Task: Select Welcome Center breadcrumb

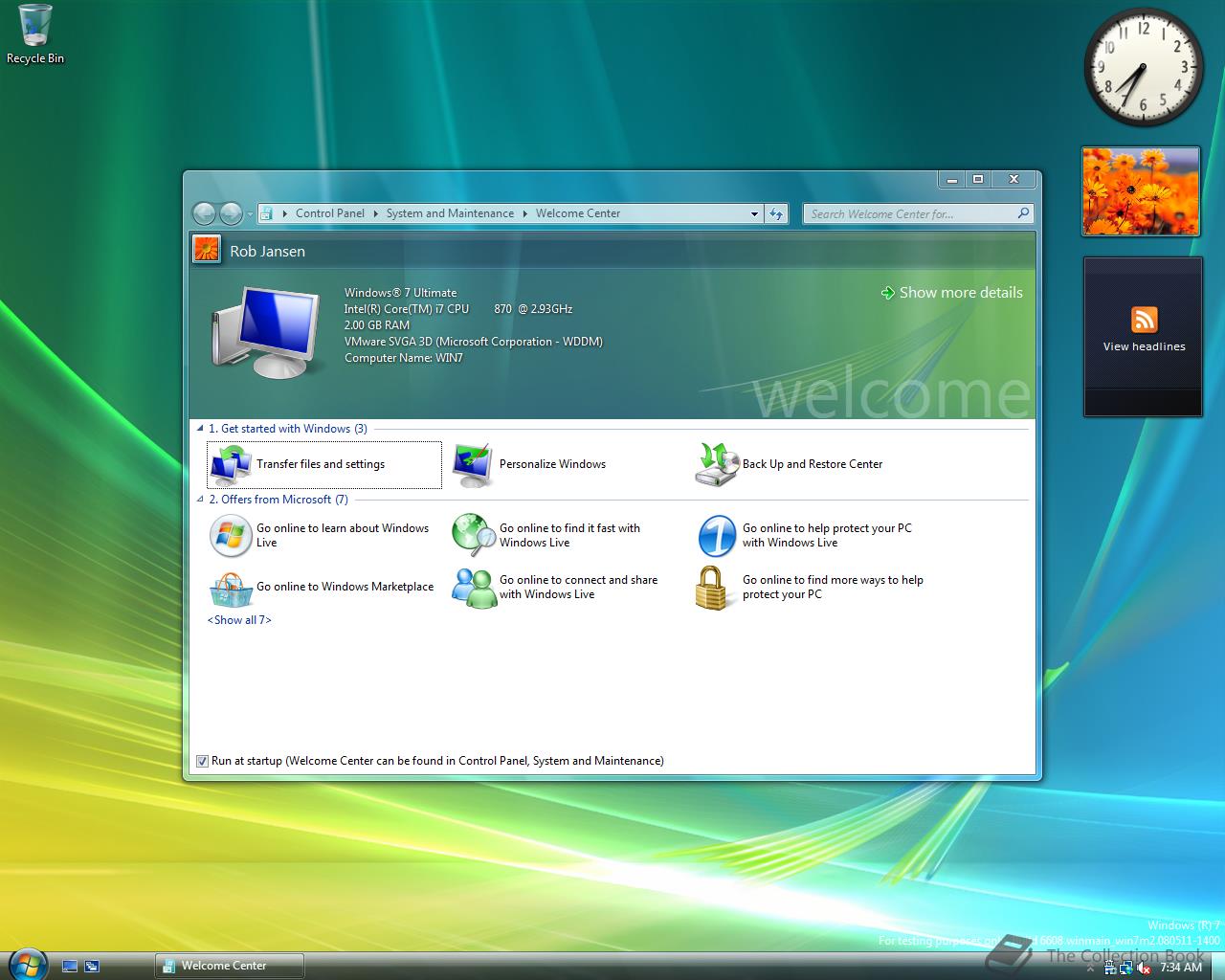Action: (x=578, y=213)
